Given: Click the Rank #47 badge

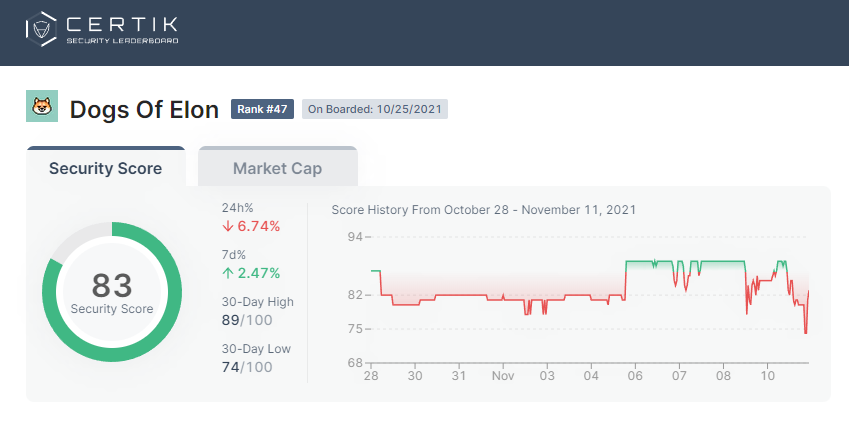Looking at the screenshot, I should [x=262, y=109].
